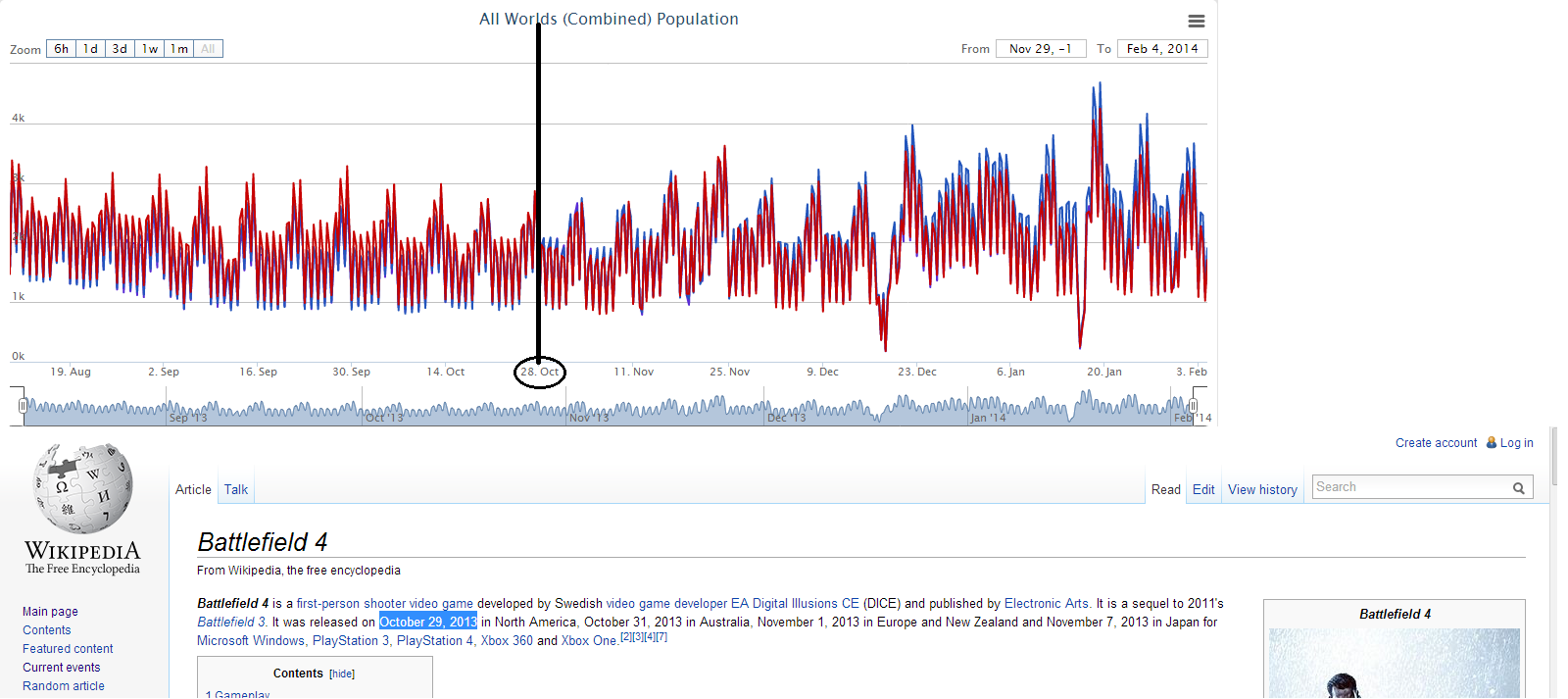This screenshot has height=699, width=1568.
Task: Collapse the Contents box with hide
Action: point(342,674)
